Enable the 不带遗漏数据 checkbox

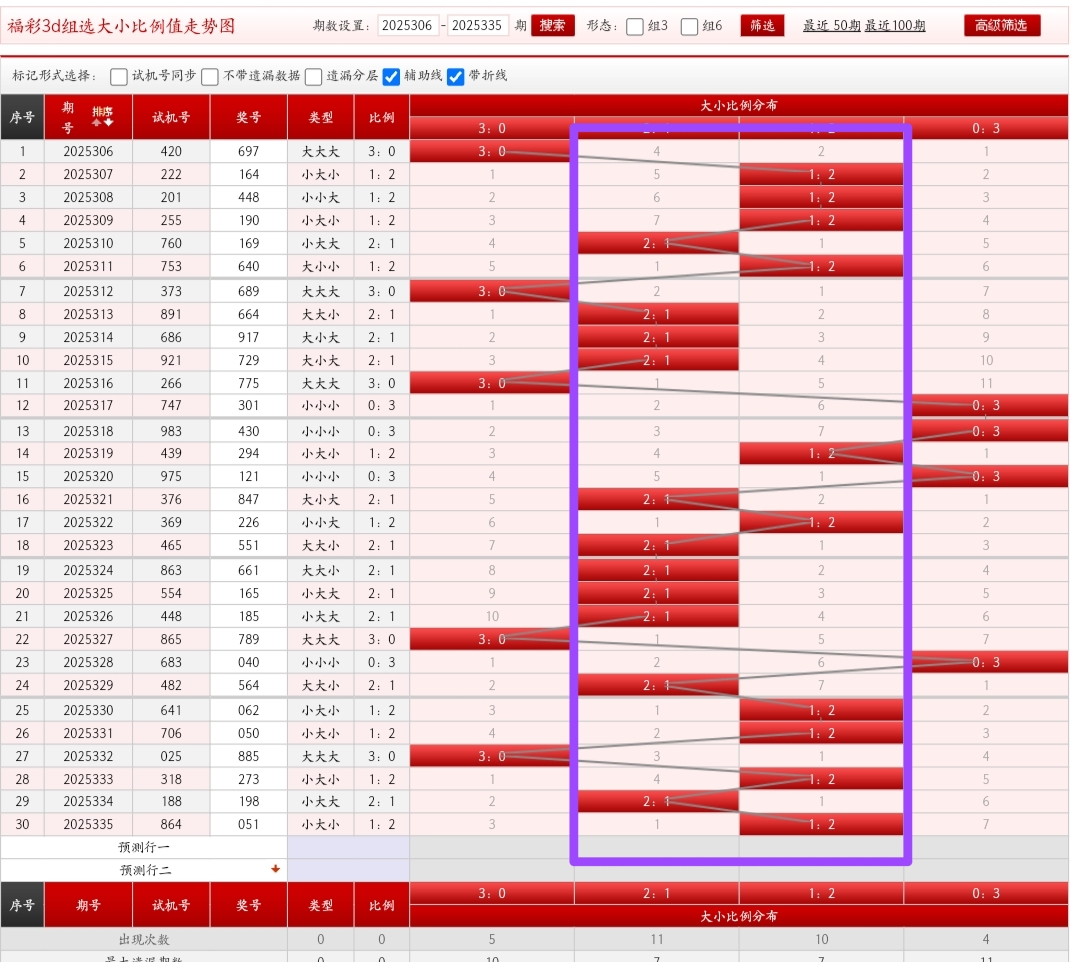pyautogui.click(x=210, y=77)
